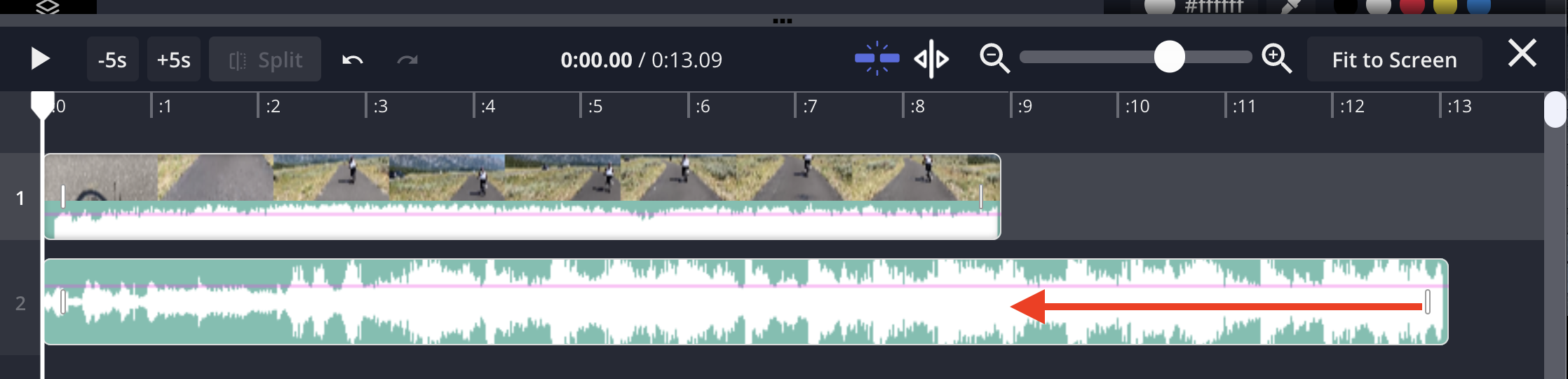Click the timeline zoom slider handle
The height and width of the screenshot is (379, 1568).
[x=1169, y=57]
